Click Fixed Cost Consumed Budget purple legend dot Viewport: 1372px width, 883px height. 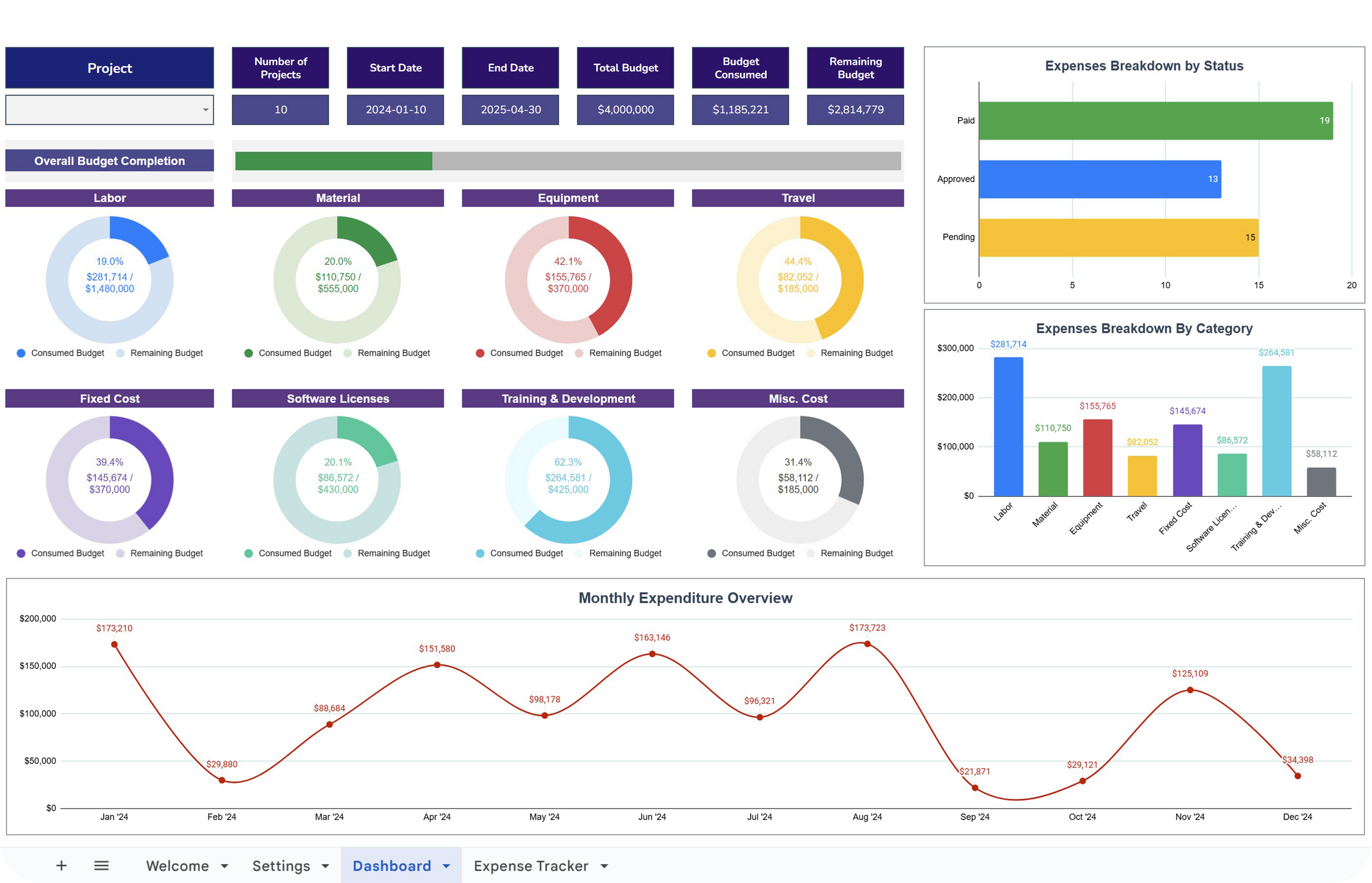point(21,553)
